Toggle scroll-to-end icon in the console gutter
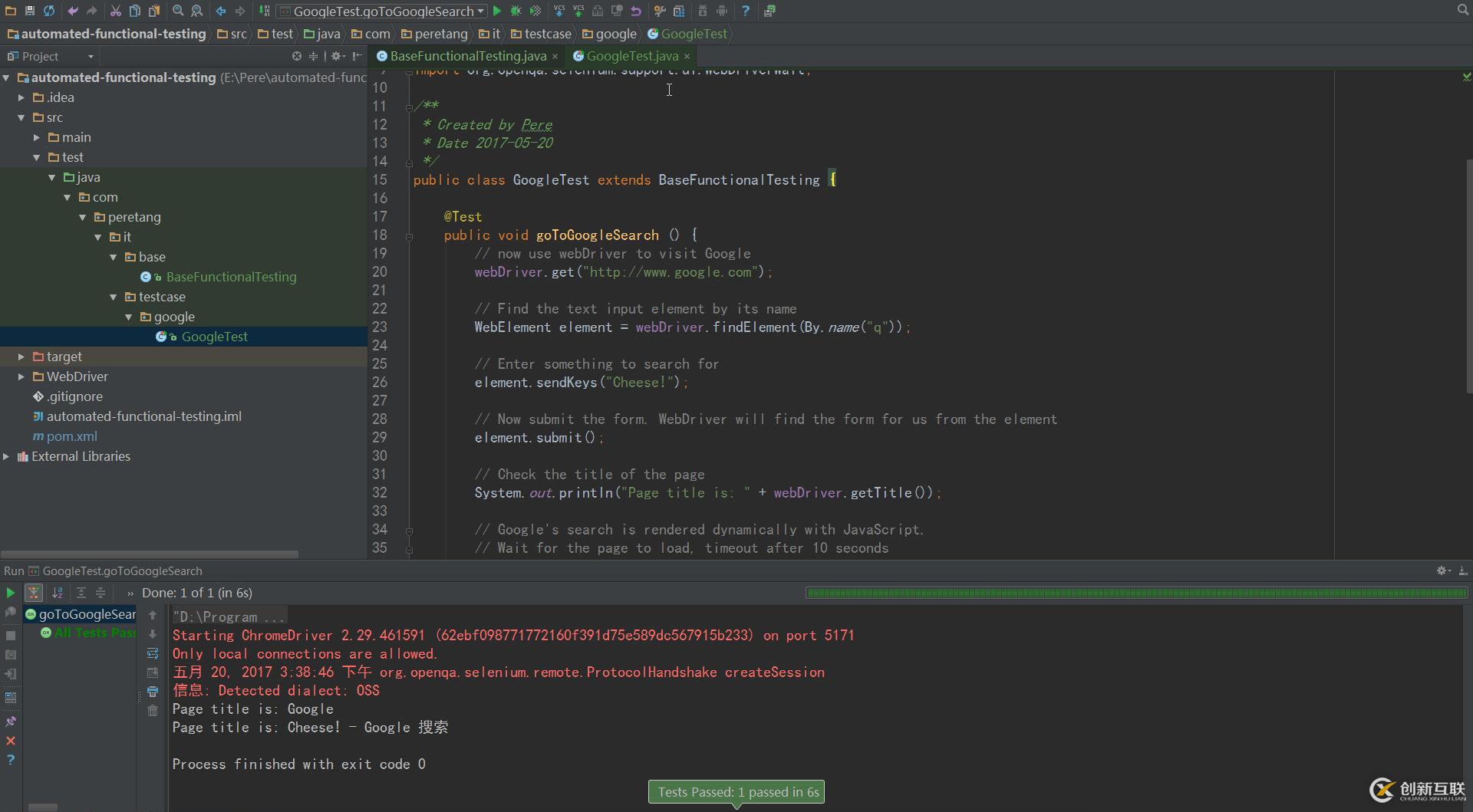Viewport: 1473px width, 812px height. (x=153, y=672)
